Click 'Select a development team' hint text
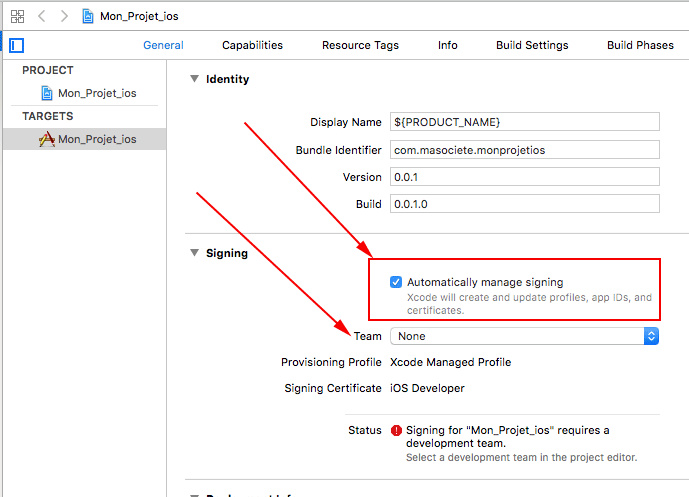689x497 pixels. click(x=522, y=457)
